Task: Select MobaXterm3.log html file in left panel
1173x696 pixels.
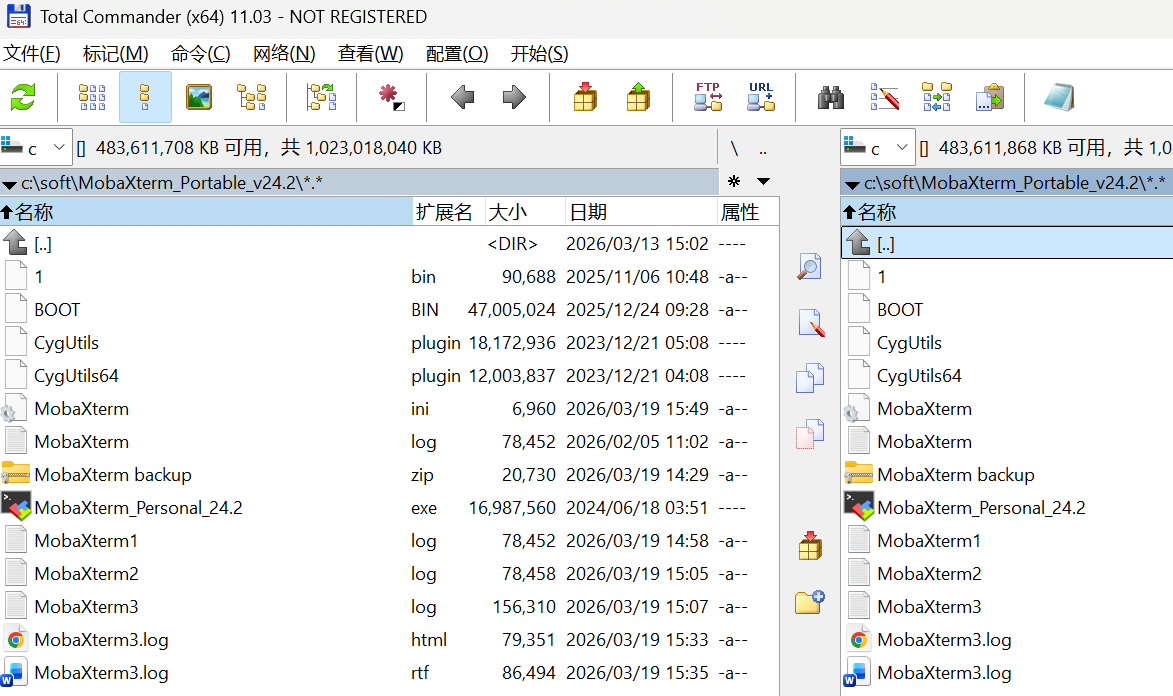Action: click(389, 640)
